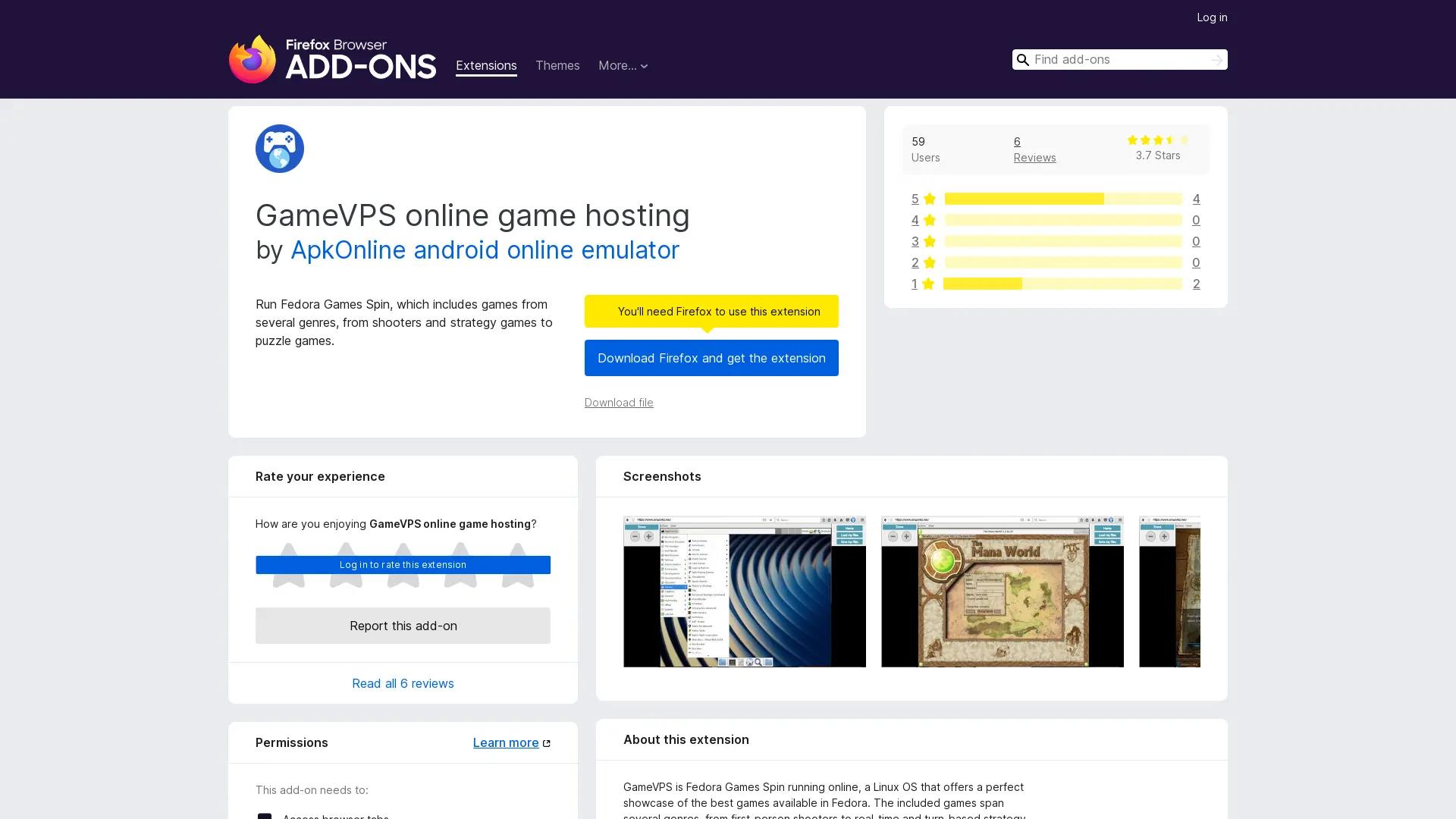Switch to the Themes tab
Image resolution: width=1456 pixels, height=819 pixels.
pyautogui.click(x=557, y=66)
